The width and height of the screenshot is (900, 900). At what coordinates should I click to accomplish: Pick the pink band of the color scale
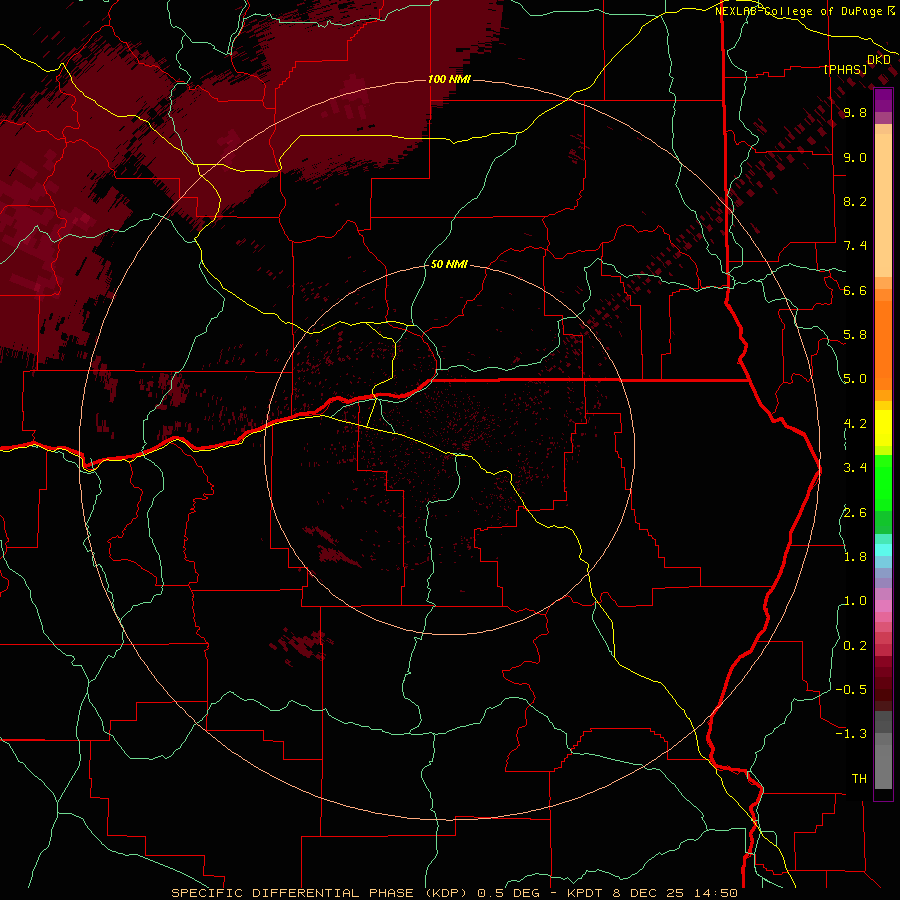point(883,606)
